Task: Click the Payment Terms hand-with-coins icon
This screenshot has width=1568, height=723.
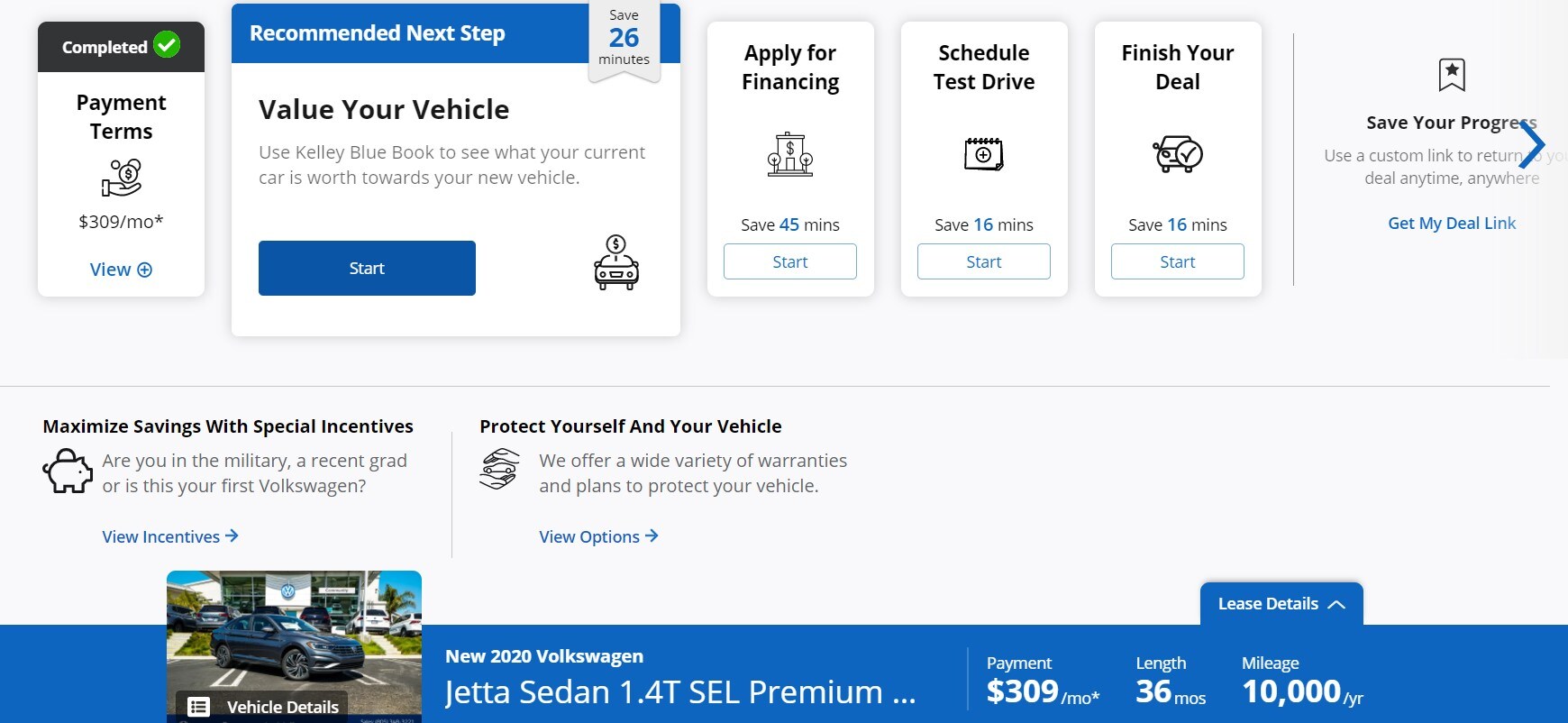Action: [x=122, y=178]
